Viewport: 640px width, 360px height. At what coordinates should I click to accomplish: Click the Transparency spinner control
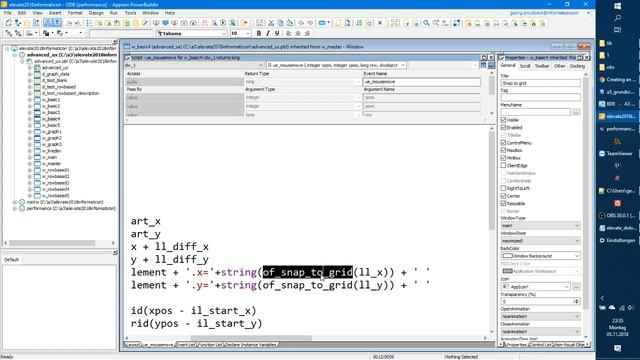[576, 302]
